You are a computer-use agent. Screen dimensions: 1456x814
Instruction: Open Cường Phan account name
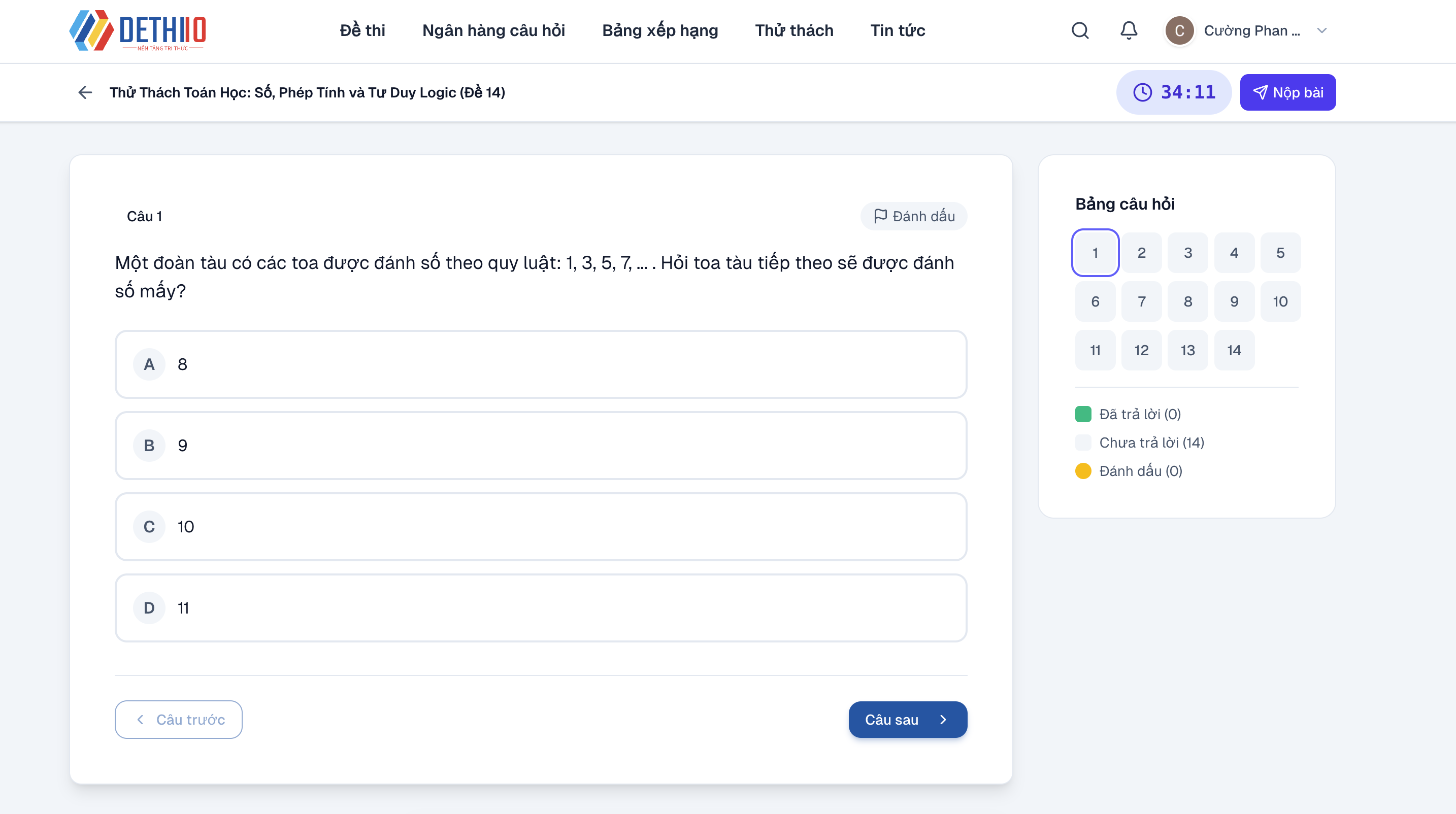click(x=1251, y=30)
